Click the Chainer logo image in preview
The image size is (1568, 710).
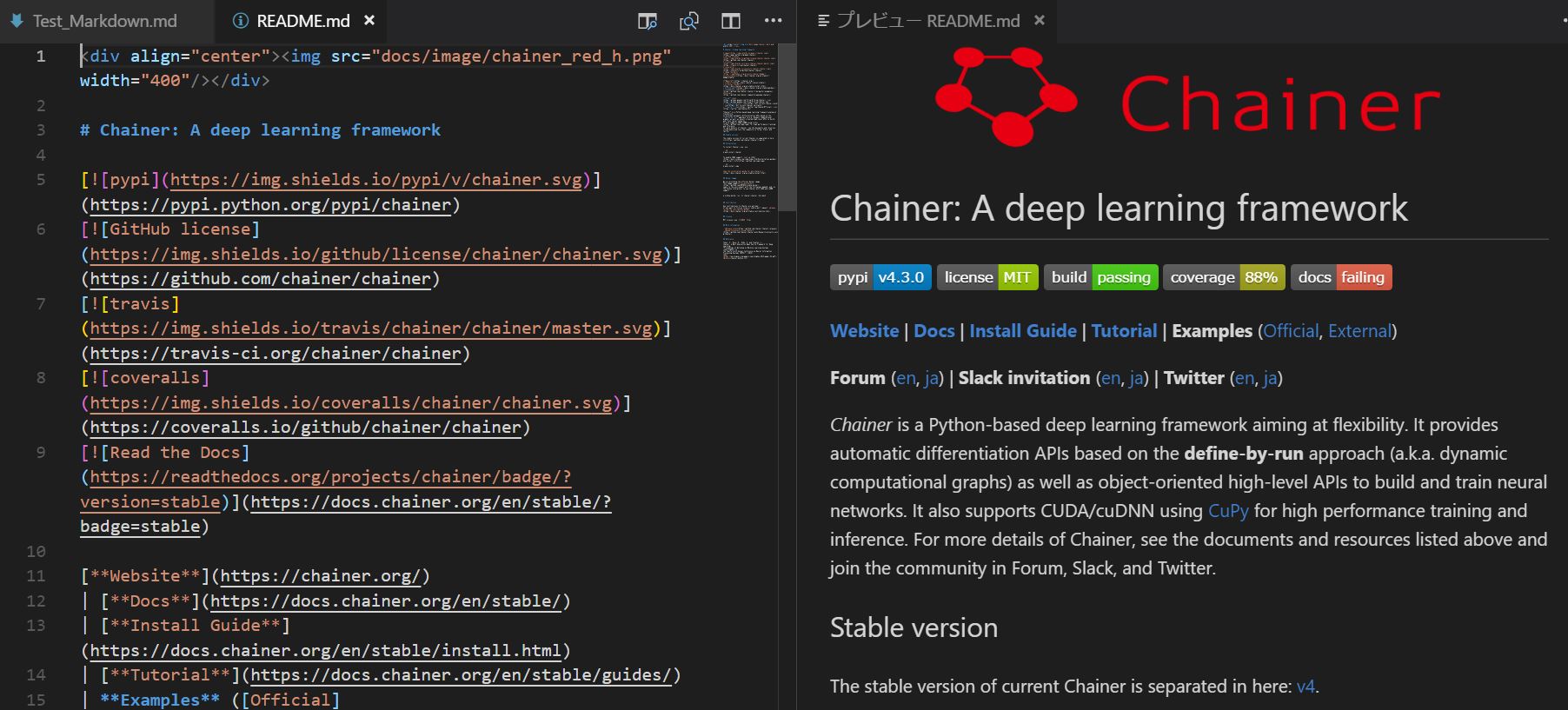click(1187, 97)
